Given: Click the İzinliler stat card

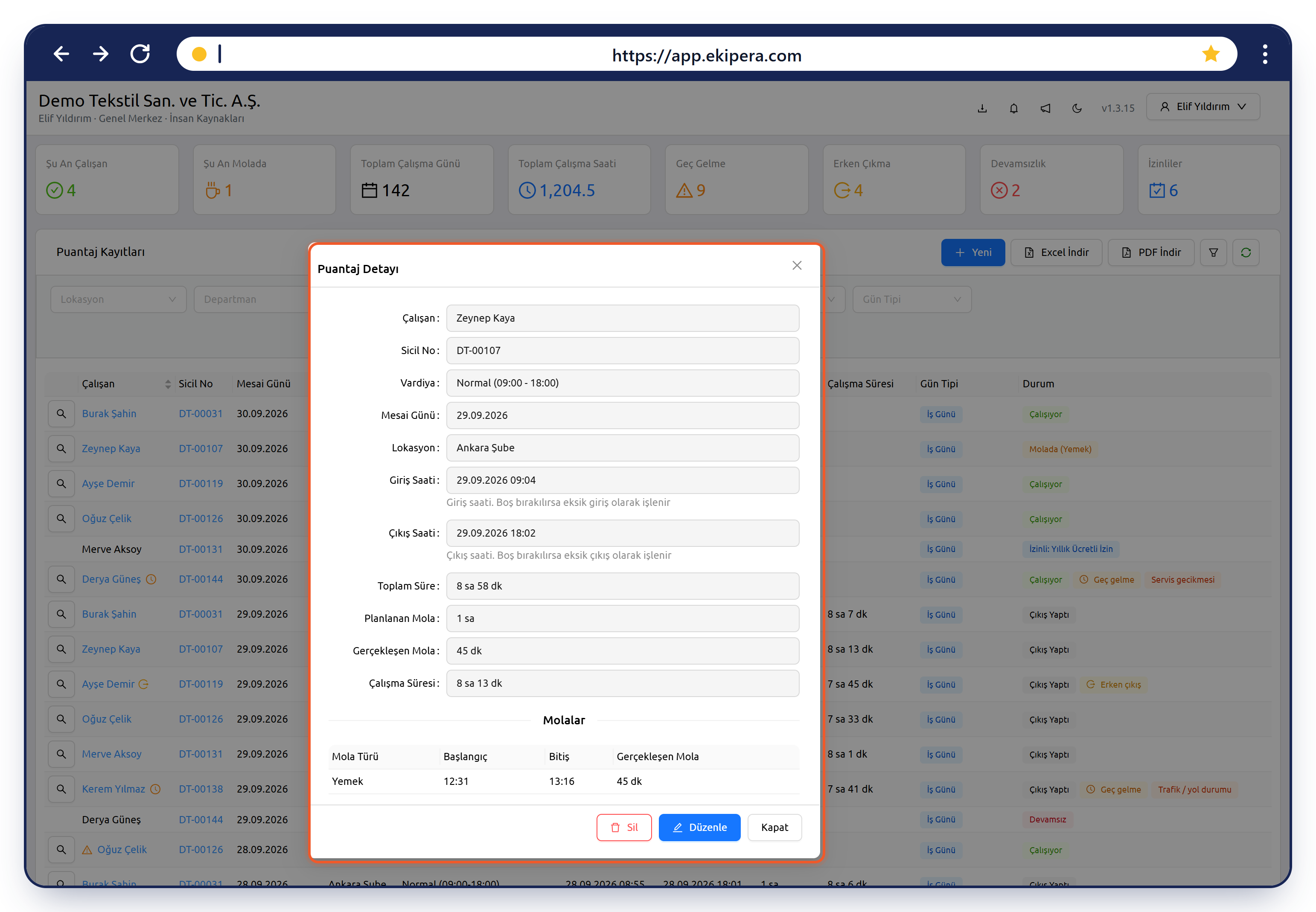Looking at the screenshot, I should pos(1208,180).
